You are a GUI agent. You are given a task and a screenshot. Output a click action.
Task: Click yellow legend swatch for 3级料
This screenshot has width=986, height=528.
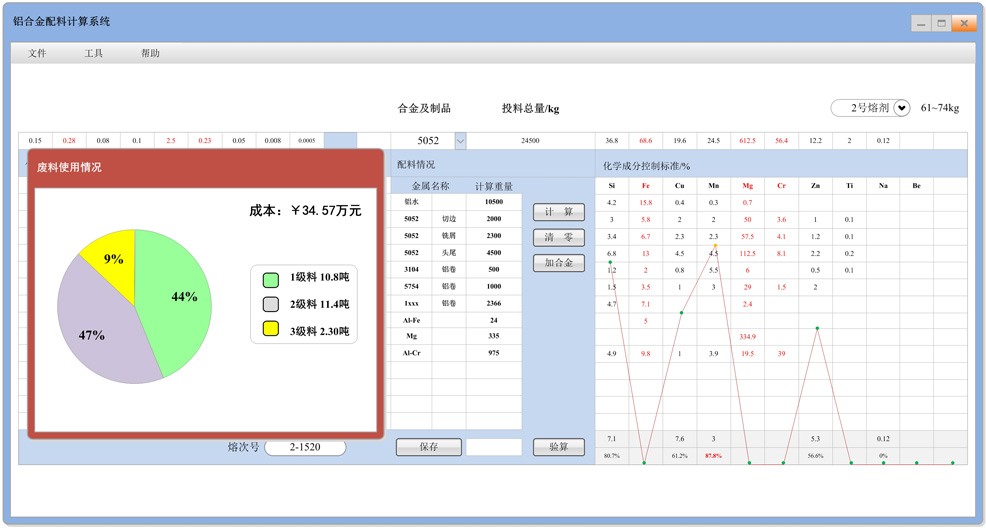pyautogui.click(x=270, y=329)
